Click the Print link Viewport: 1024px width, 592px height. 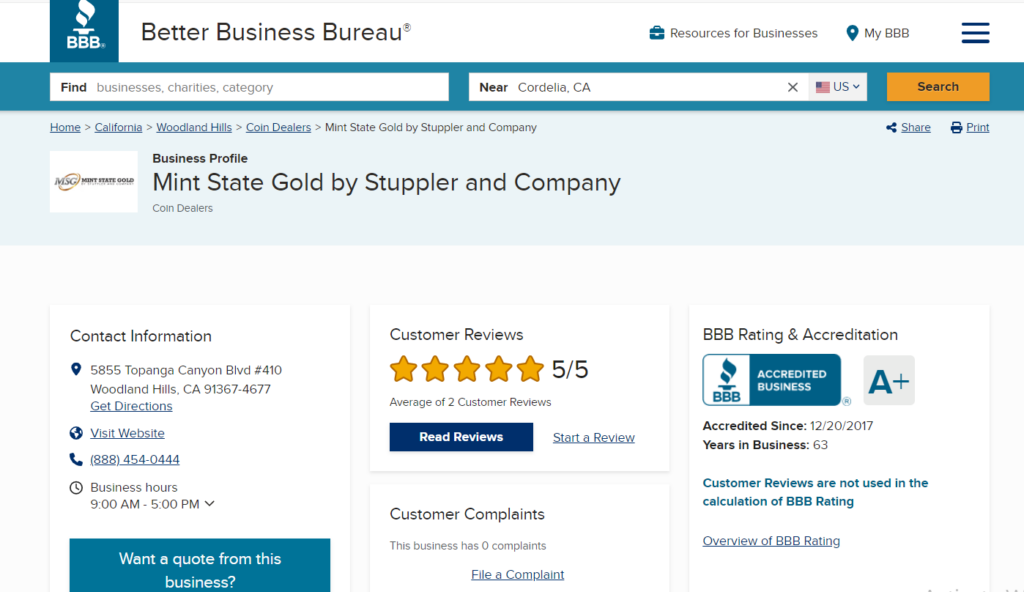(978, 127)
